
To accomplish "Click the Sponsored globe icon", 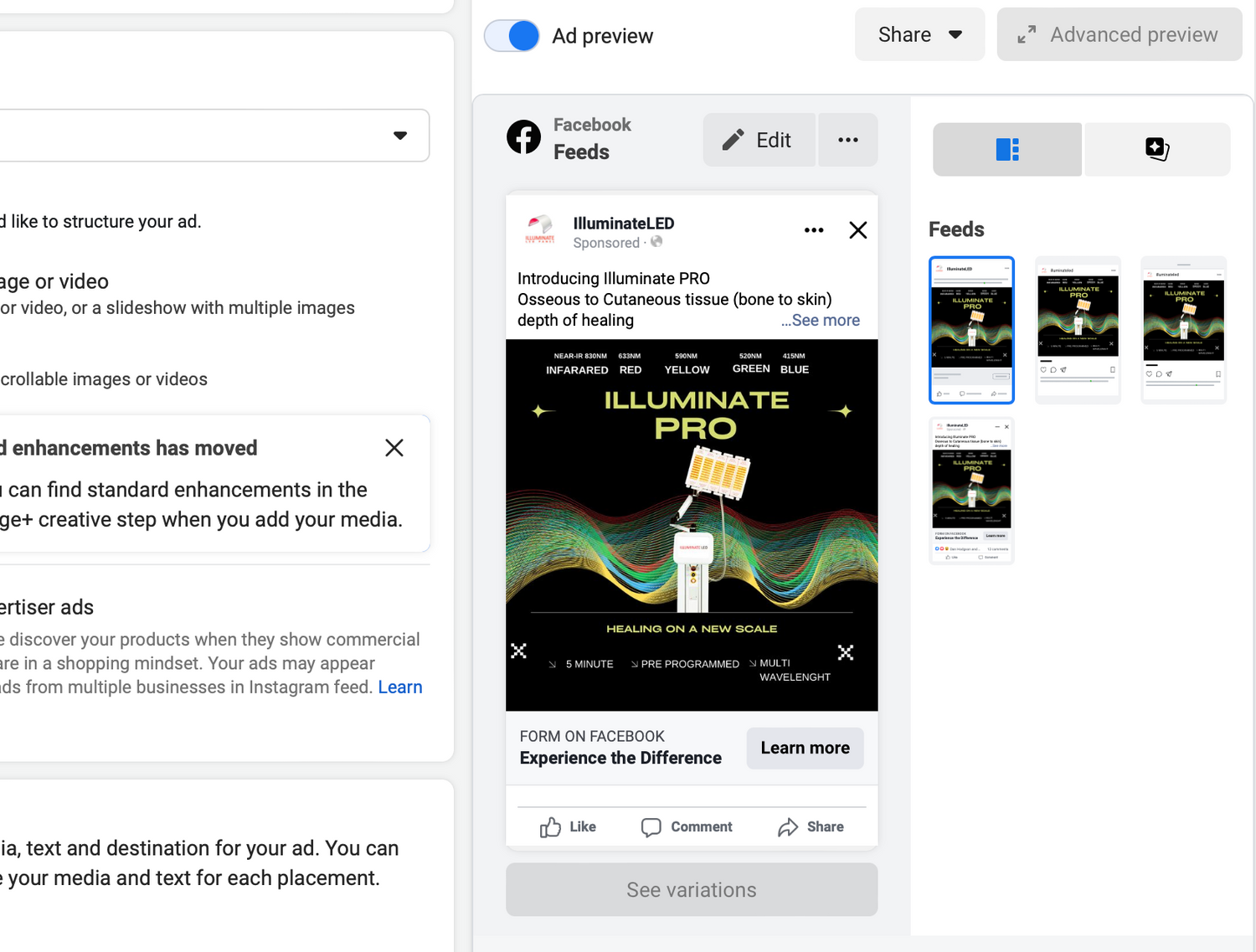I will tap(656, 242).
